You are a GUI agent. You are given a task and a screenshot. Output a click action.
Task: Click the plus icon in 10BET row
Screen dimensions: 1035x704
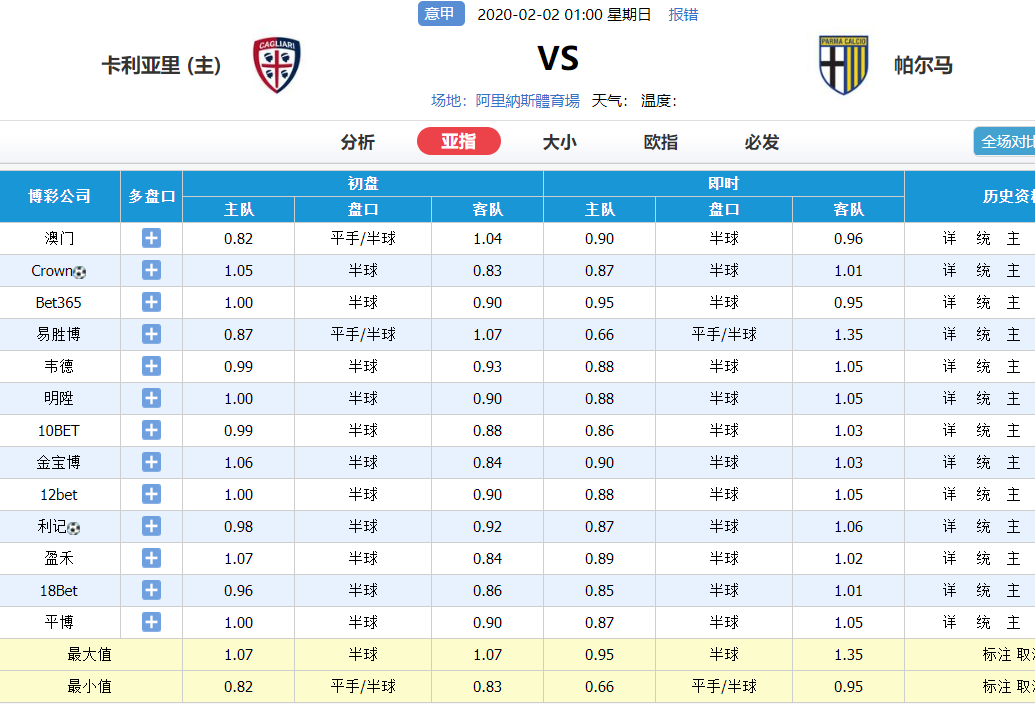151,430
